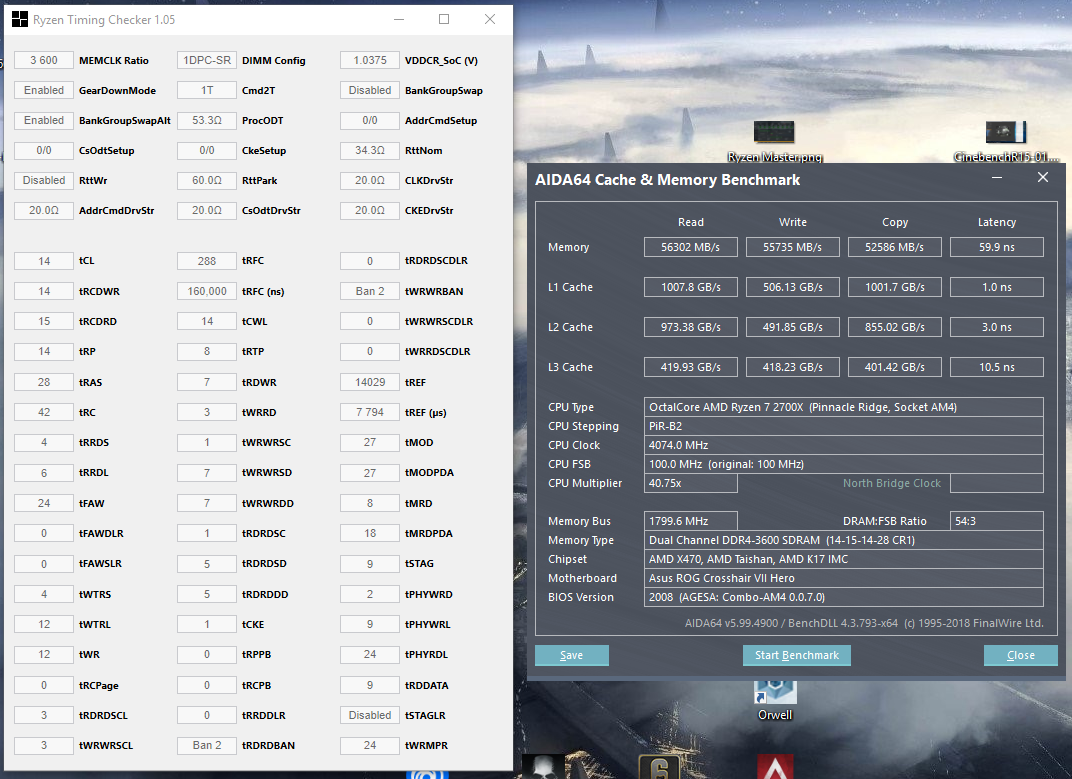Click the Memory Read 56302 MB/s field

pos(691,247)
